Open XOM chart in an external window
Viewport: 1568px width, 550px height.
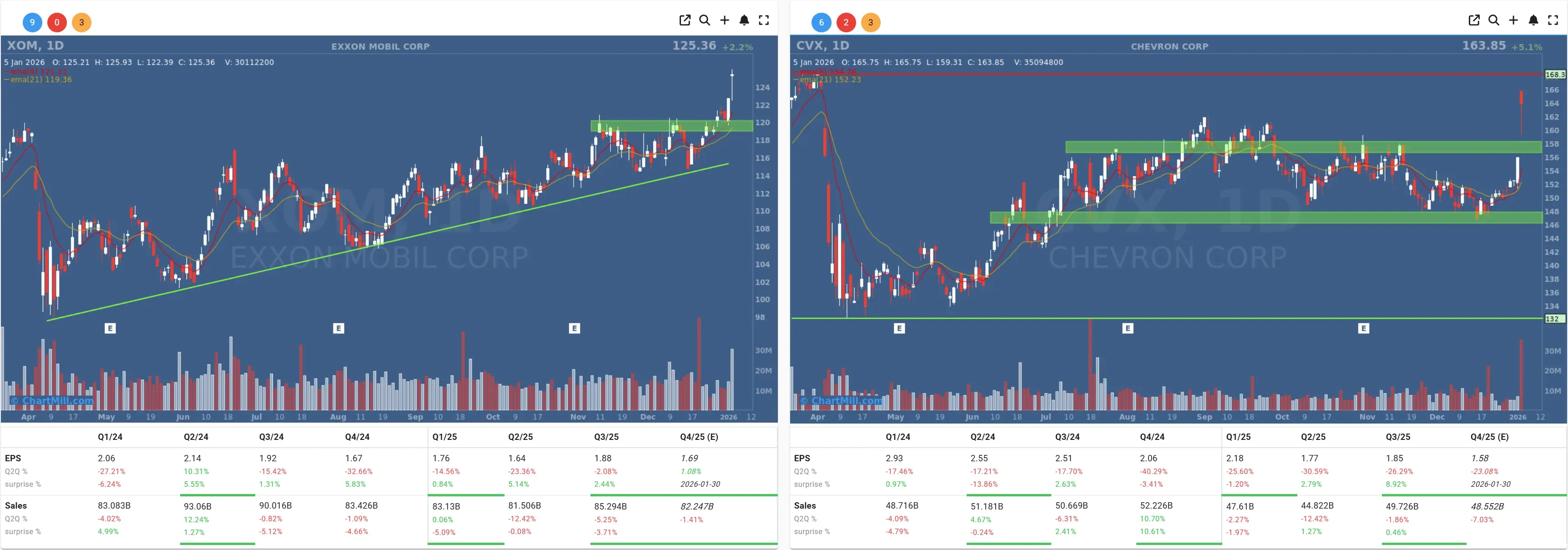pyautogui.click(x=685, y=20)
